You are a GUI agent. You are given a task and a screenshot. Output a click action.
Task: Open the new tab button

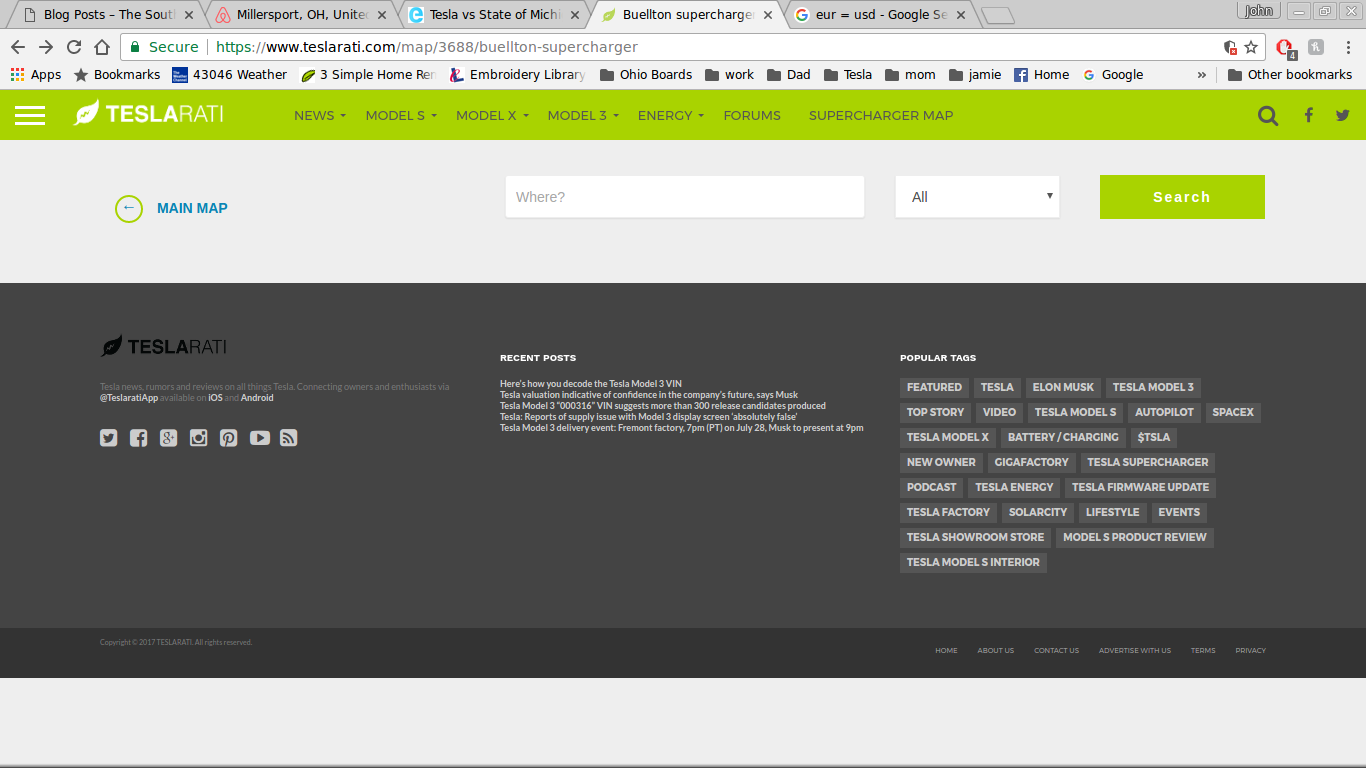click(x=997, y=15)
